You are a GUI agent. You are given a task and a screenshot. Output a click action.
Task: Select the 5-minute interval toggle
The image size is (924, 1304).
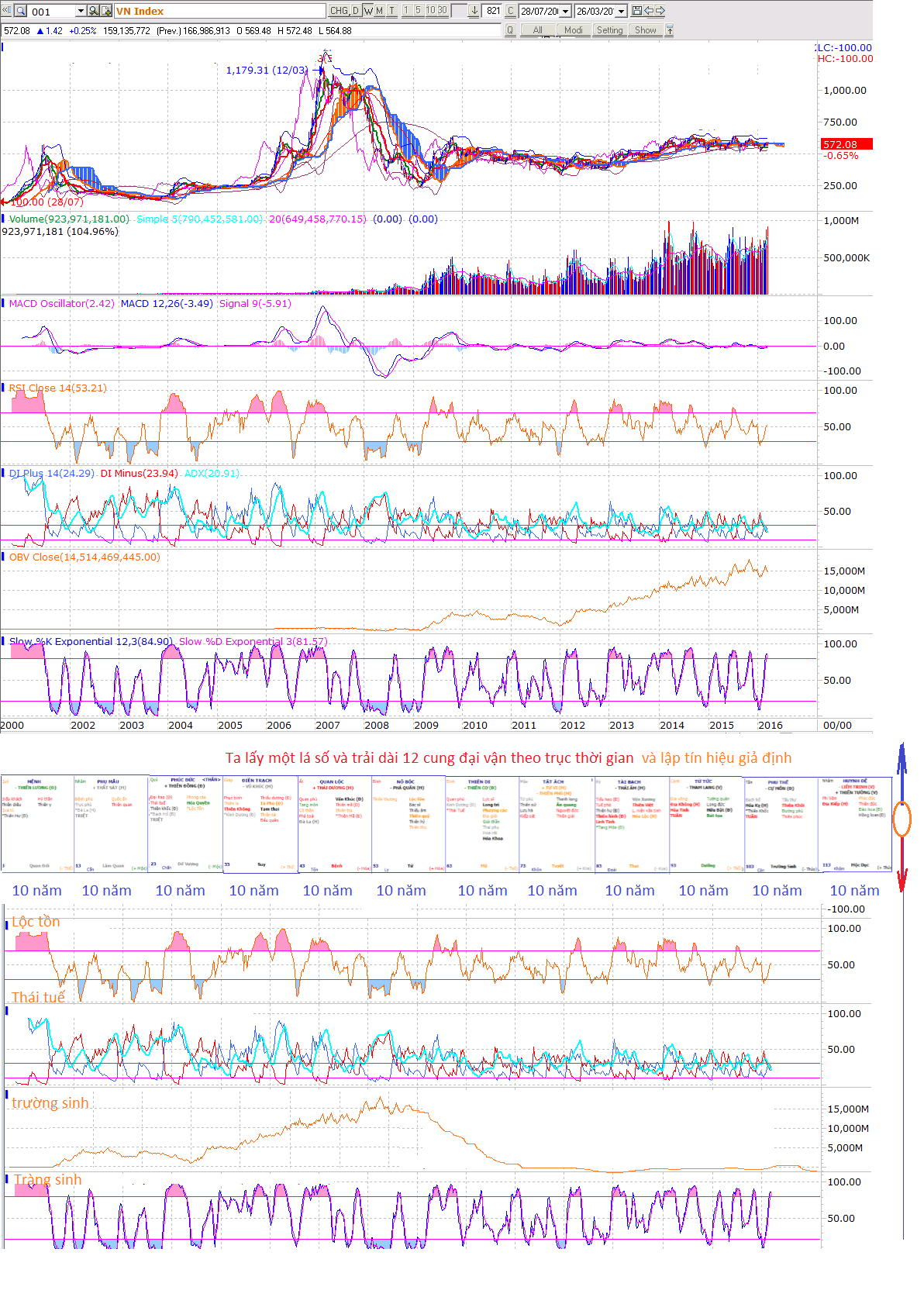(x=419, y=10)
